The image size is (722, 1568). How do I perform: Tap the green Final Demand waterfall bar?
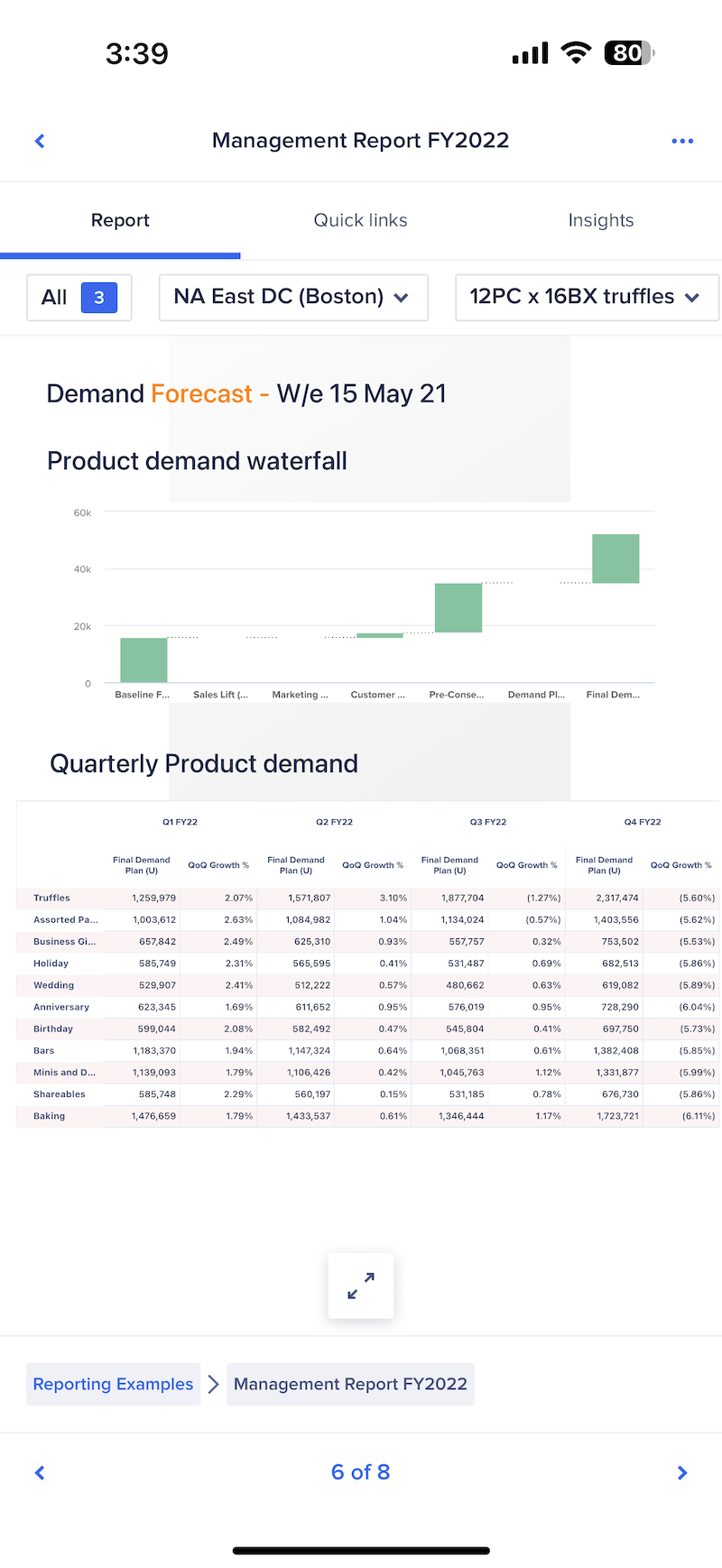pos(616,558)
